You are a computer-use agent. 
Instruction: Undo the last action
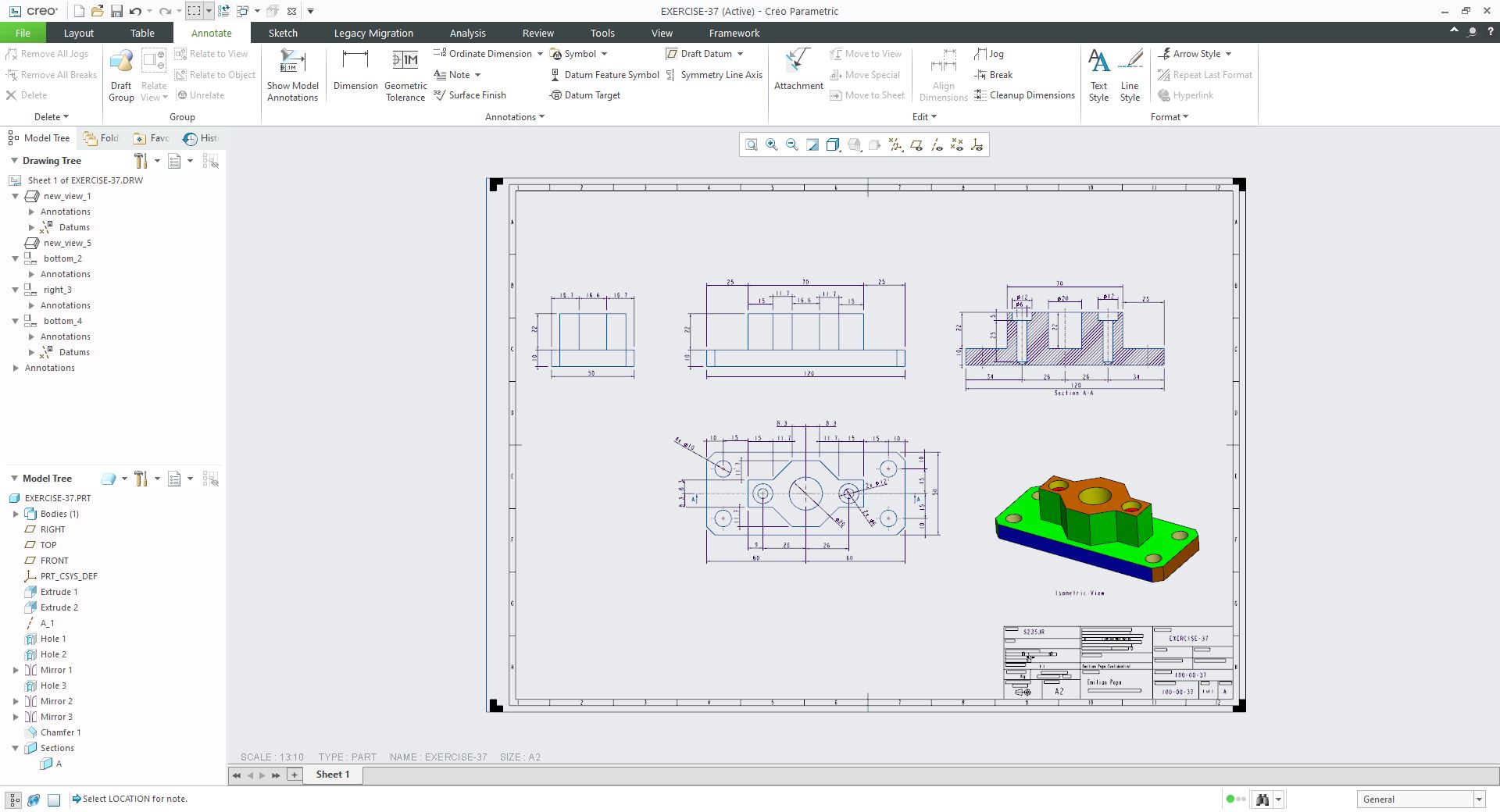click(136, 11)
